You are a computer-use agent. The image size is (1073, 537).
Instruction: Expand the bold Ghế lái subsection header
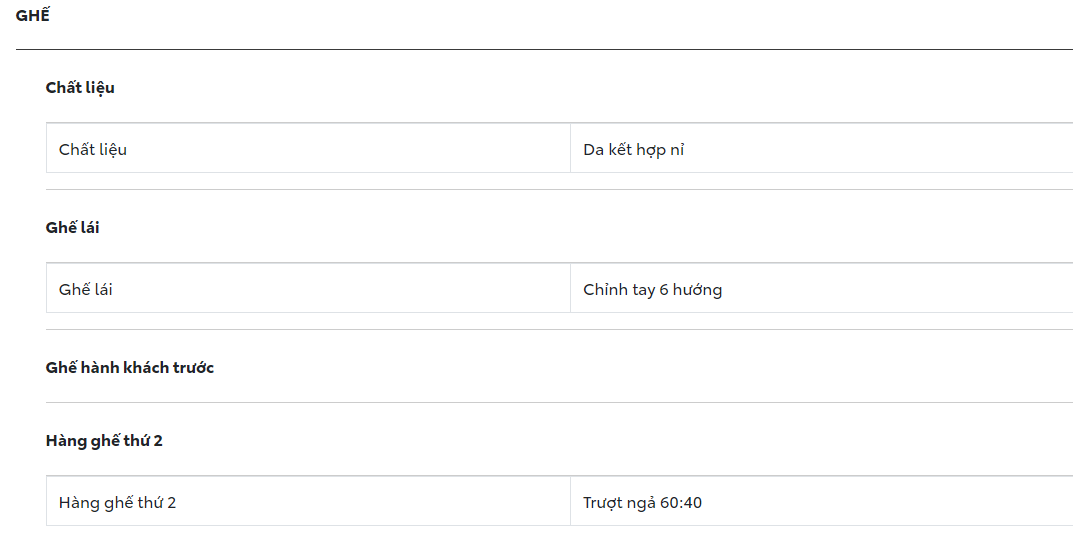coord(72,228)
